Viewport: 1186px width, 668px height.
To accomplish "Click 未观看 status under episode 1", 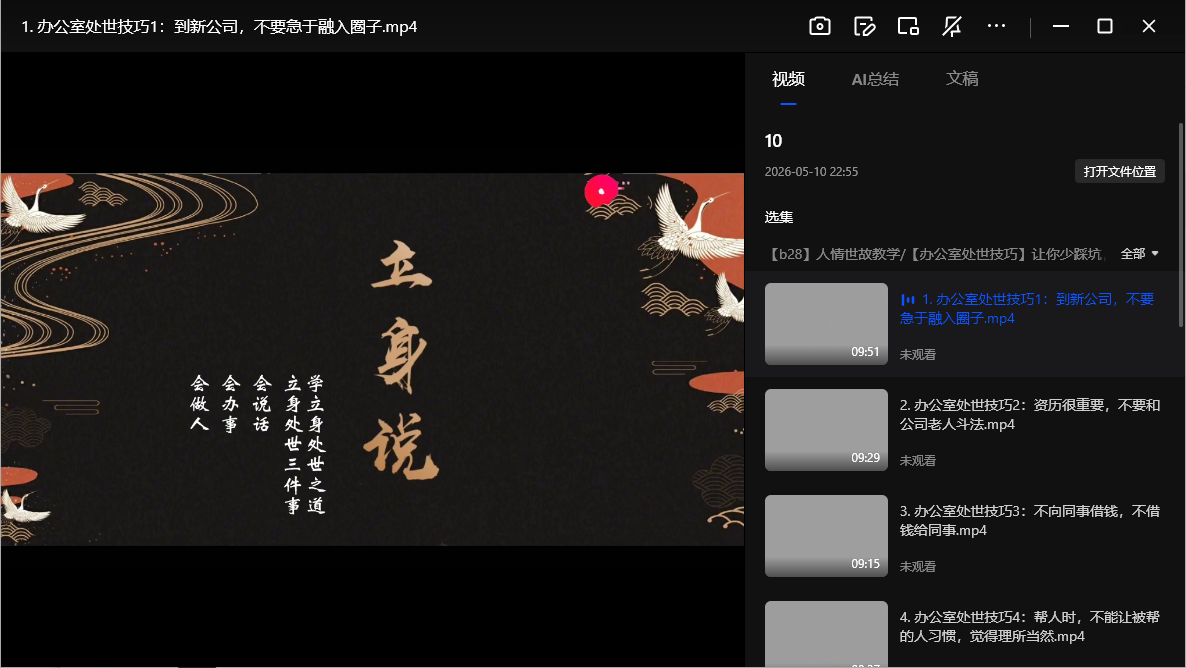I will point(917,355).
